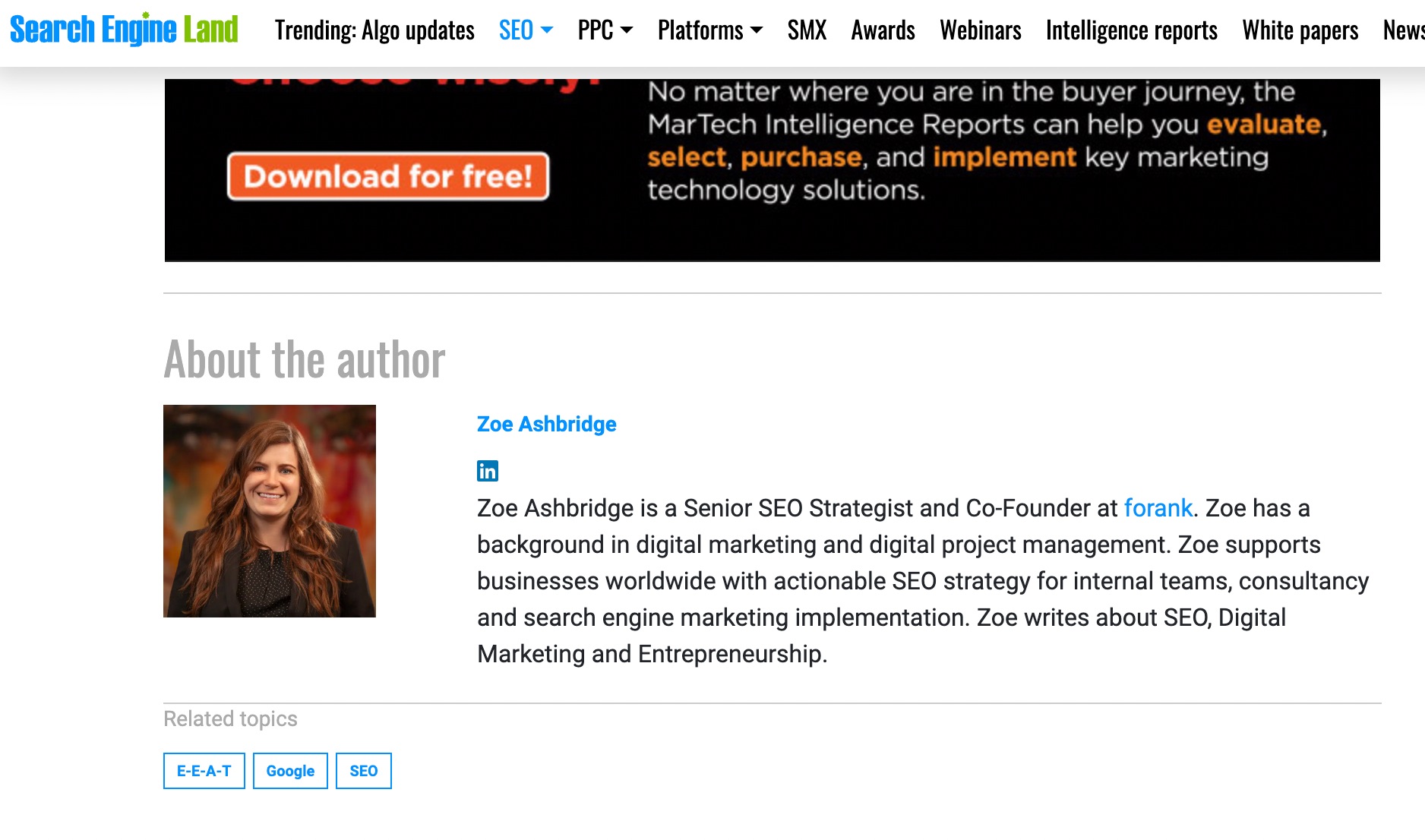Expand the Platforms dropdown menu
The height and width of the screenshot is (840, 1425).
tap(709, 30)
